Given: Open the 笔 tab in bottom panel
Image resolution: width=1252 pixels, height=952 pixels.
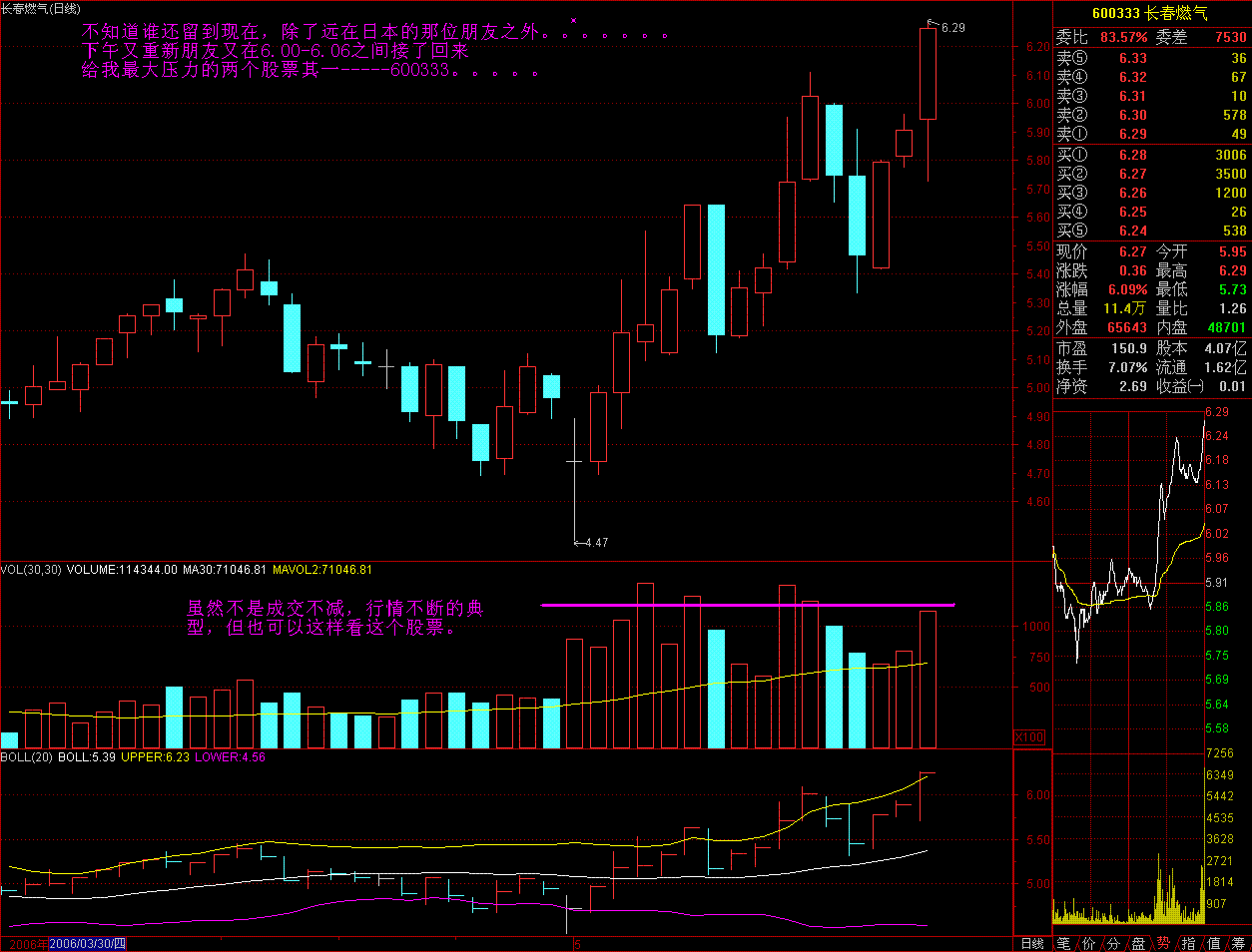Looking at the screenshot, I should coord(1064,943).
